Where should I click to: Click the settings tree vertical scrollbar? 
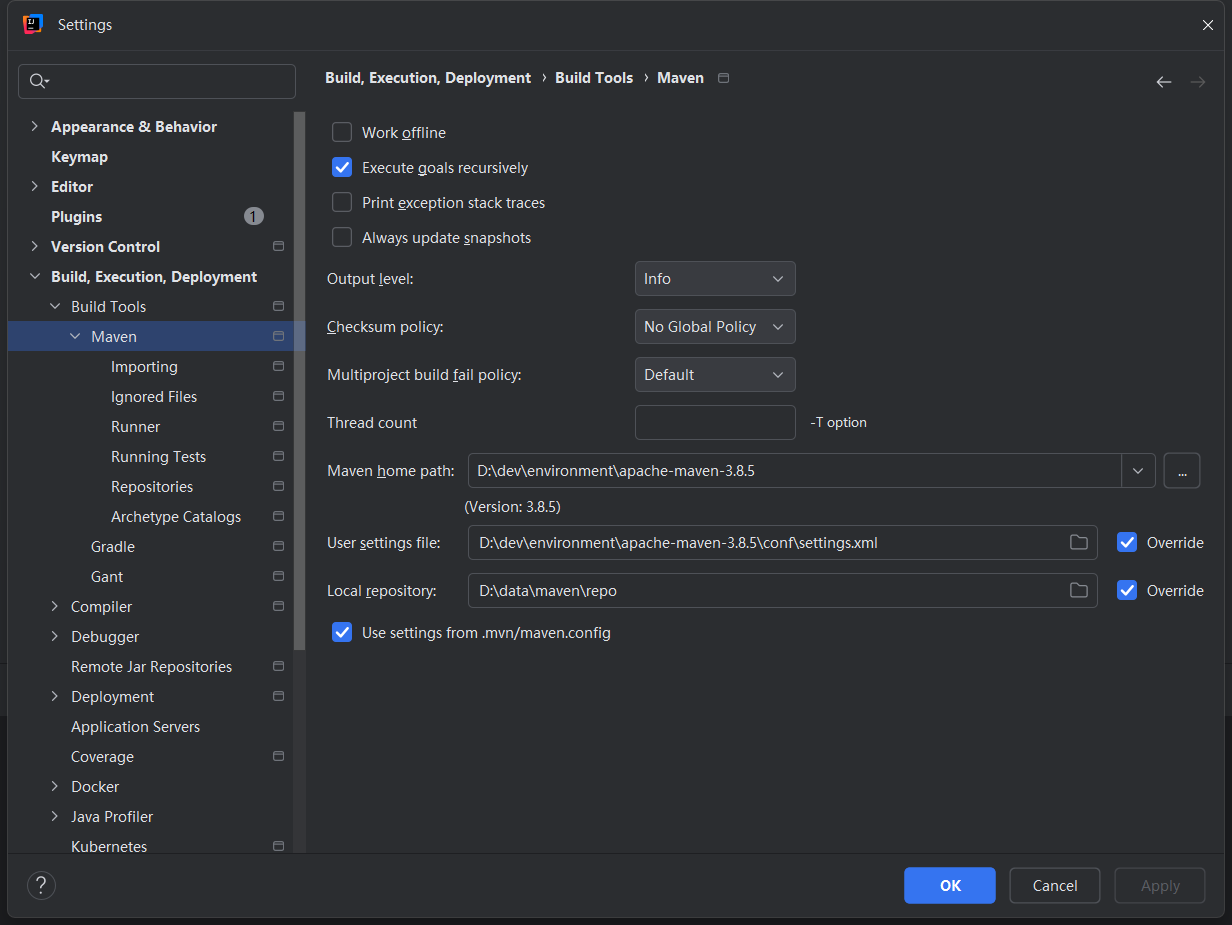pos(299,380)
